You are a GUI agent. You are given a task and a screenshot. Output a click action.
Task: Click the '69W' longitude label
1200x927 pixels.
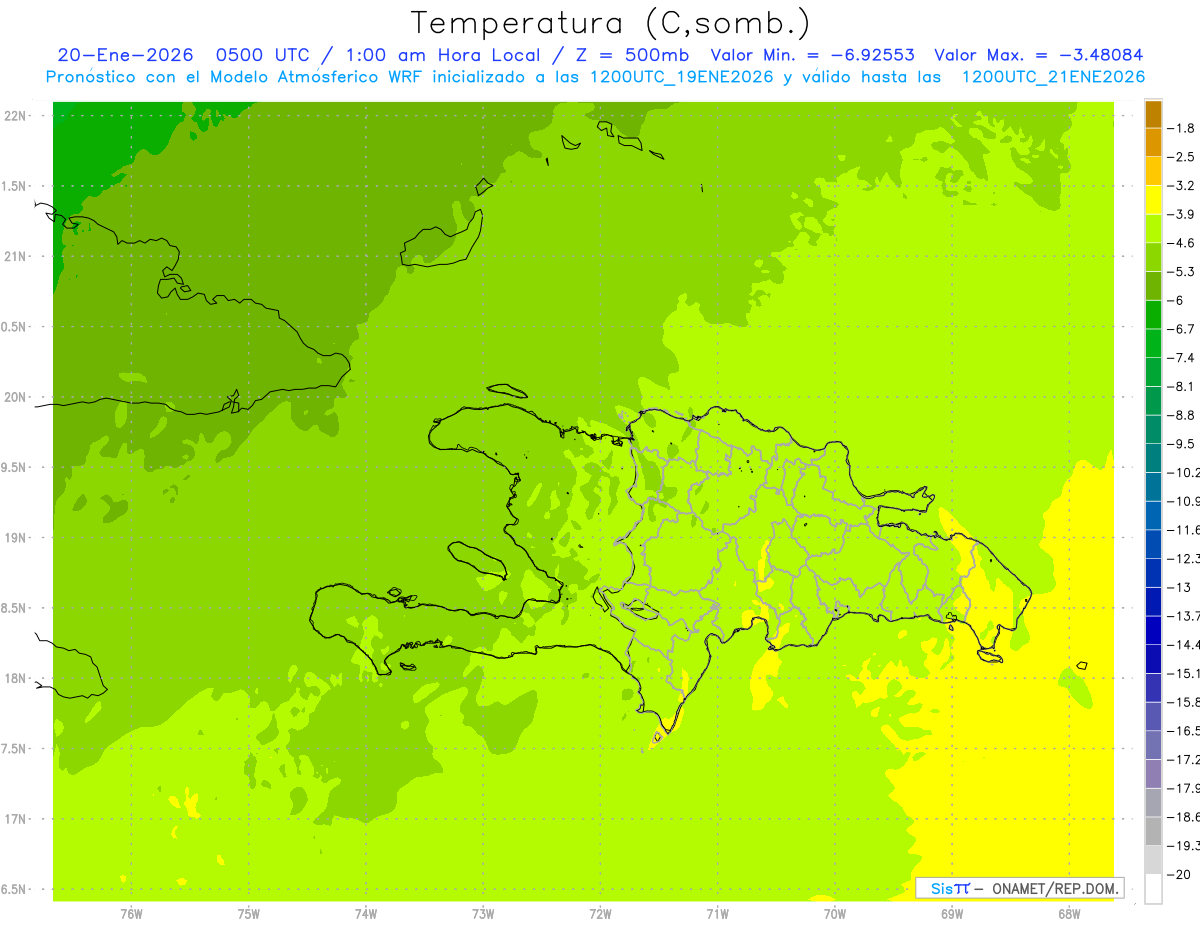(x=952, y=914)
